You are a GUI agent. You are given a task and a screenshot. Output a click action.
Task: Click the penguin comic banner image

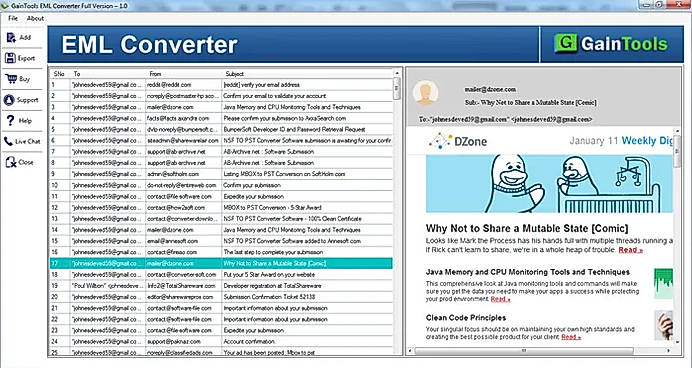(549, 184)
